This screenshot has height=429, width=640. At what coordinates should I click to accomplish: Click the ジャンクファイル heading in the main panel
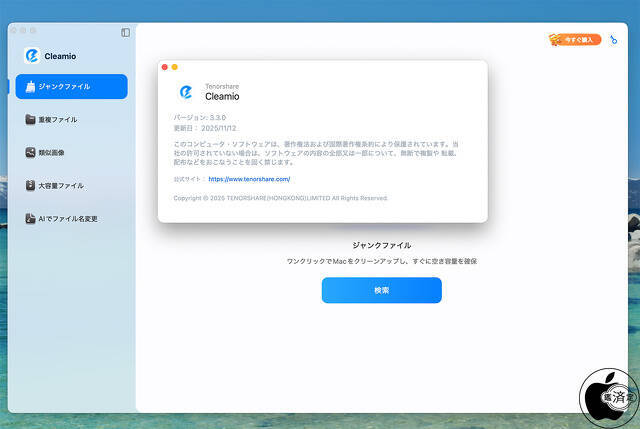[381, 245]
